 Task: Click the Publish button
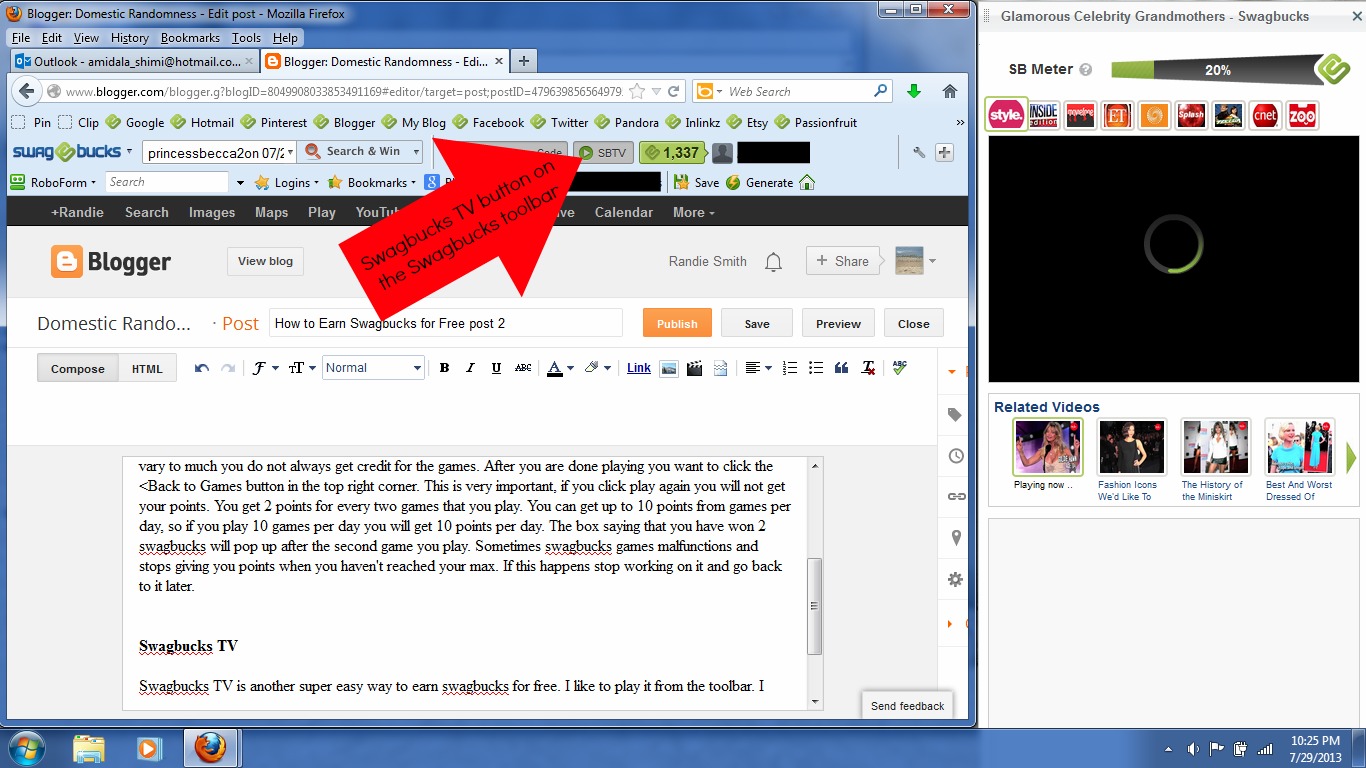pos(677,323)
